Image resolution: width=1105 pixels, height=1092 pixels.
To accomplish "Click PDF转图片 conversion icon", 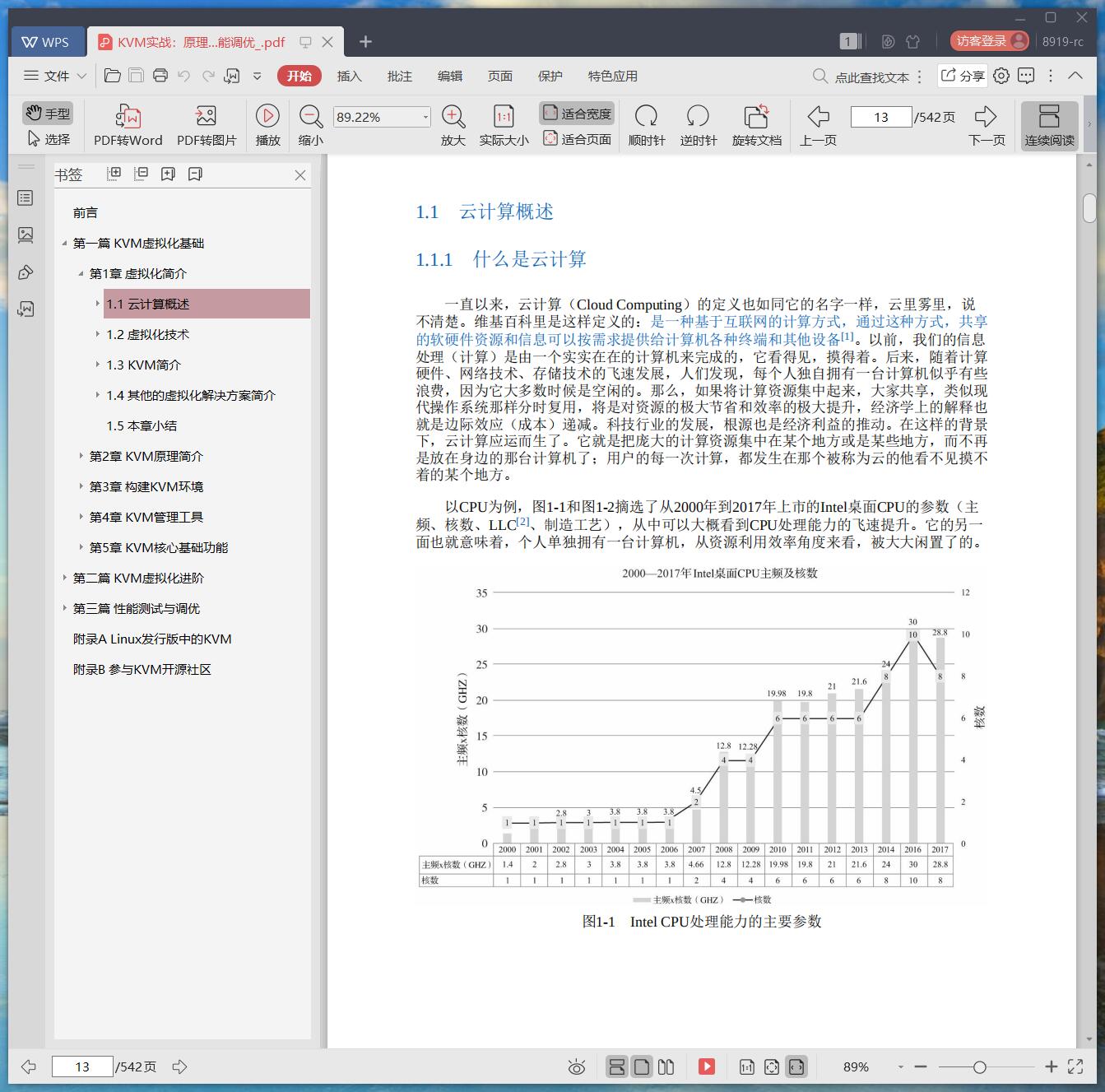I will tap(207, 125).
